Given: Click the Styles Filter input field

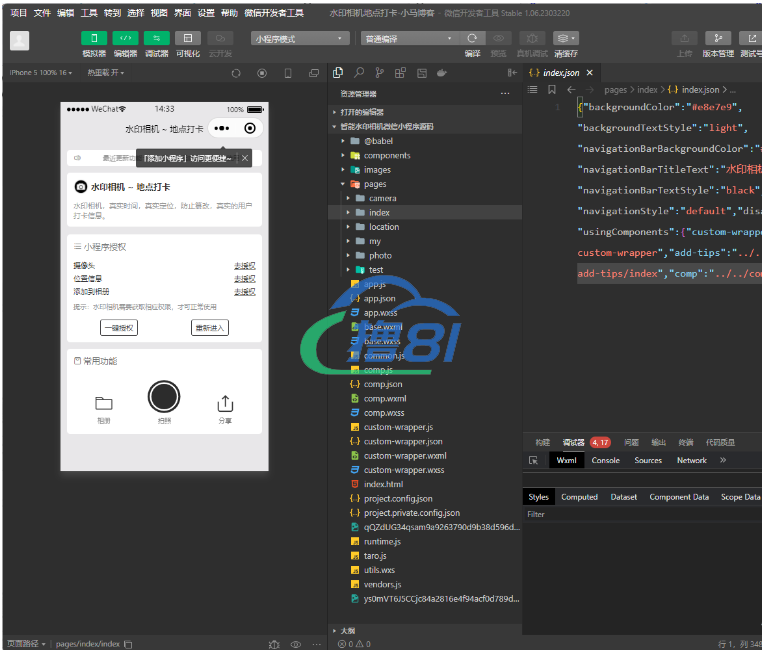Looking at the screenshot, I should pos(641,514).
